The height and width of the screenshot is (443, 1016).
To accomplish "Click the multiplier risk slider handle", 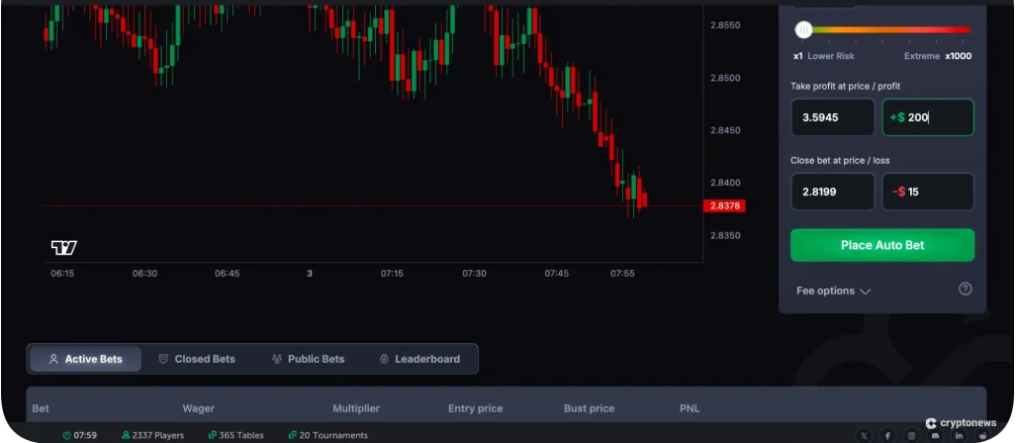I will pyautogui.click(x=804, y=29).
